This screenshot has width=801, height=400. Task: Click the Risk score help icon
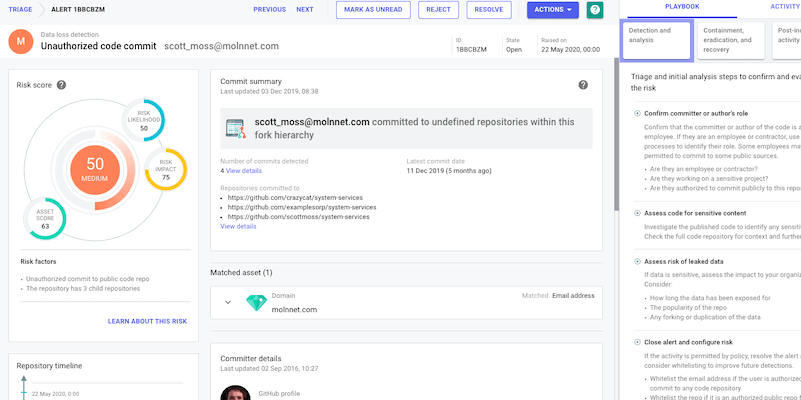pos(61,85)
